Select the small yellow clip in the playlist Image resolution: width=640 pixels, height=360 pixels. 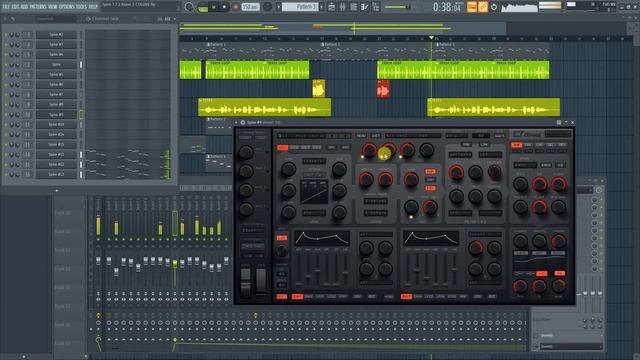coord(319,89)
